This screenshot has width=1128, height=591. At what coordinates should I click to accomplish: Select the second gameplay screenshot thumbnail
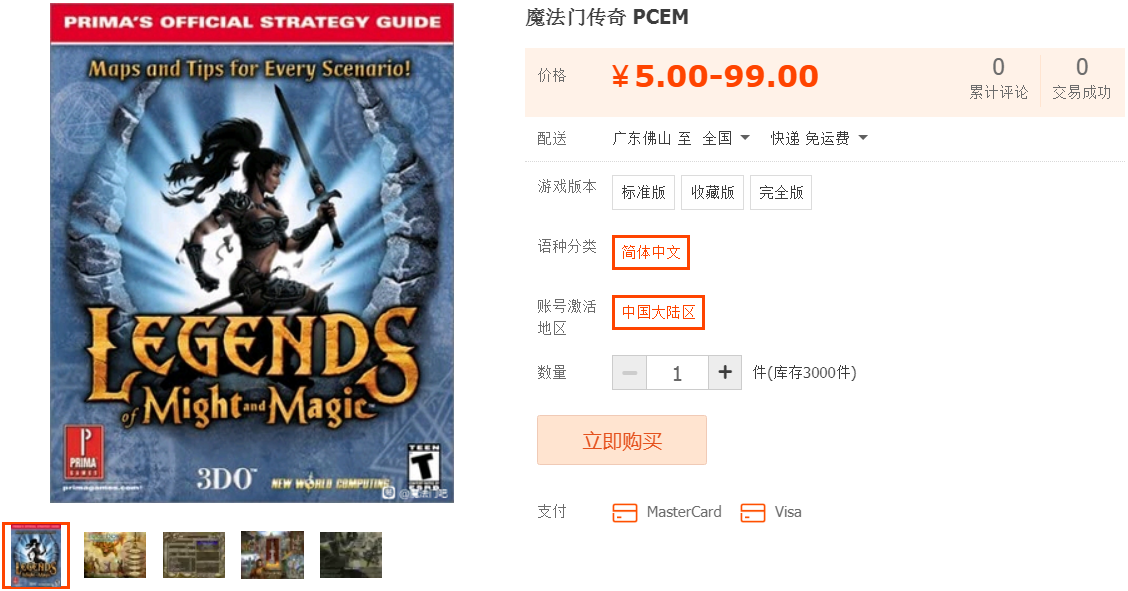click(115, 555)
